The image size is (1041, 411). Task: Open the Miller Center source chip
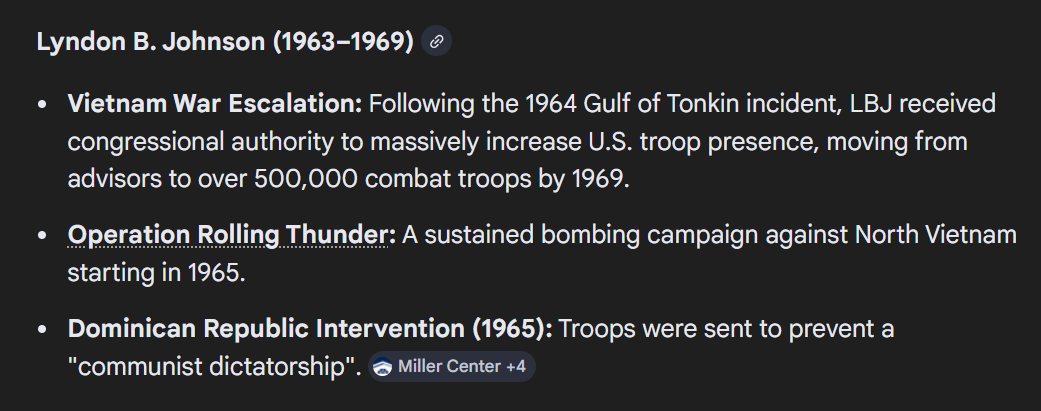pyautogui.click(x=450, y=367)
